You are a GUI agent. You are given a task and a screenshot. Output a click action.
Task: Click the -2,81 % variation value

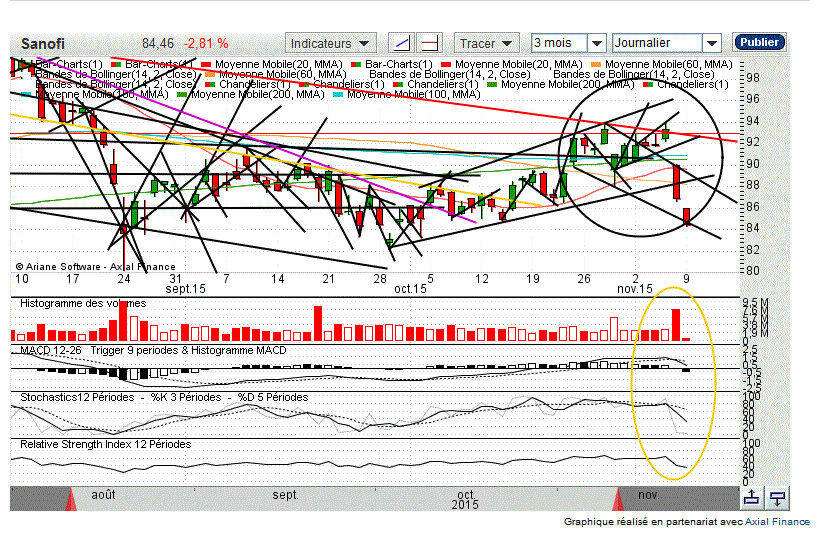(x=206, y=43)
